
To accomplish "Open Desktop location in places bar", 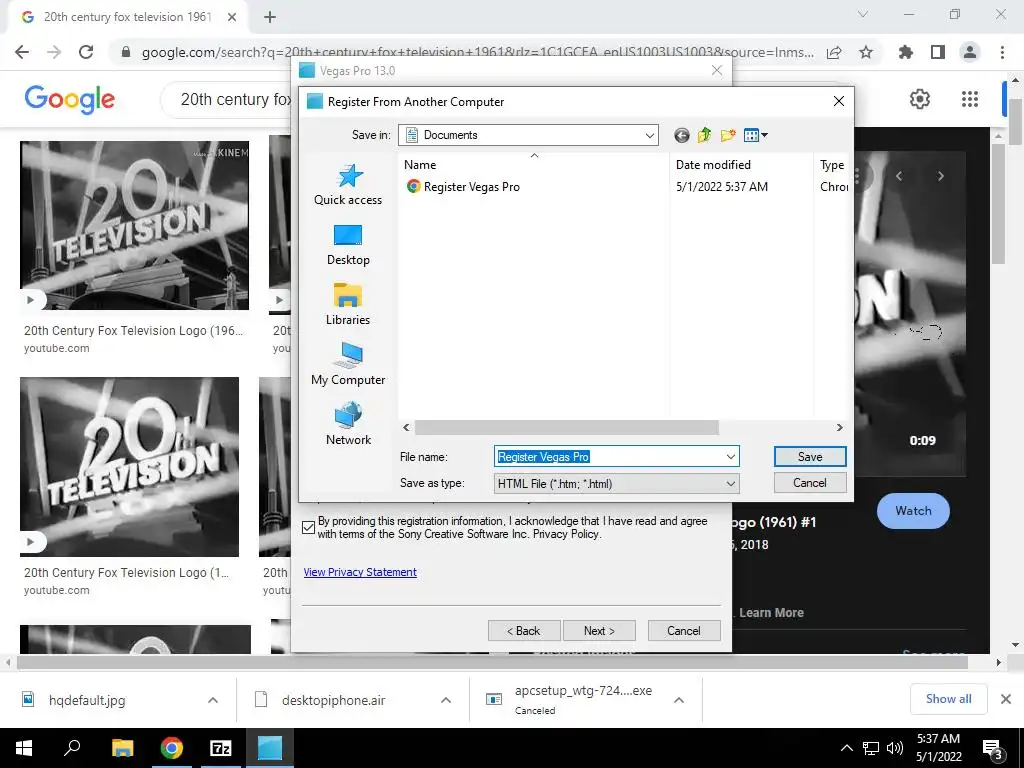I will [348, 245].
